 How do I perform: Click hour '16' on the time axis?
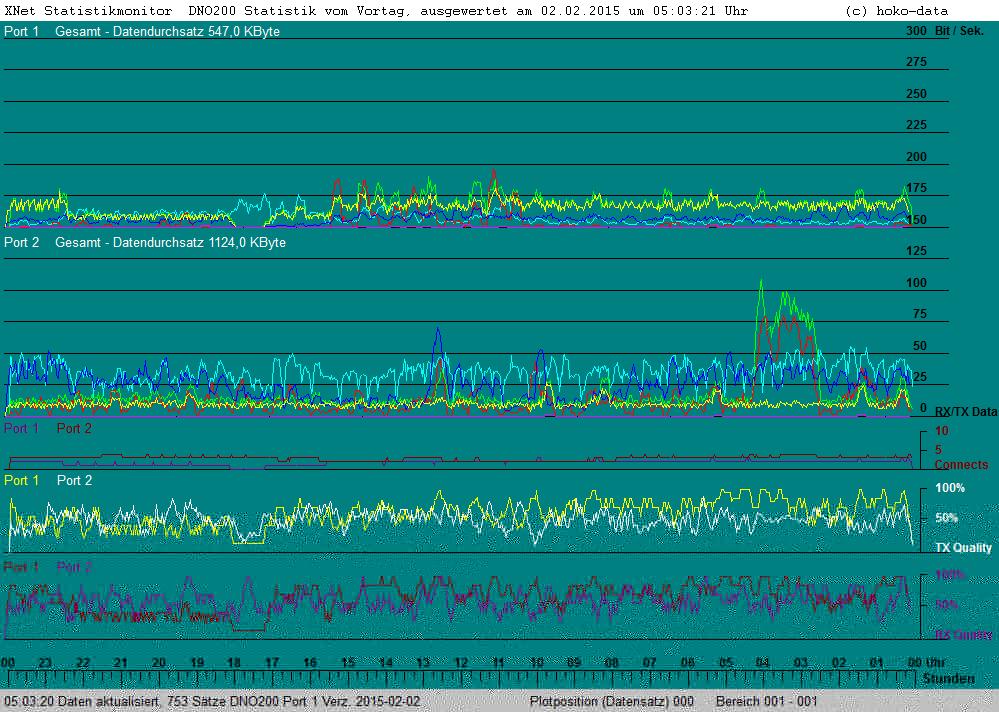point(310,662)
